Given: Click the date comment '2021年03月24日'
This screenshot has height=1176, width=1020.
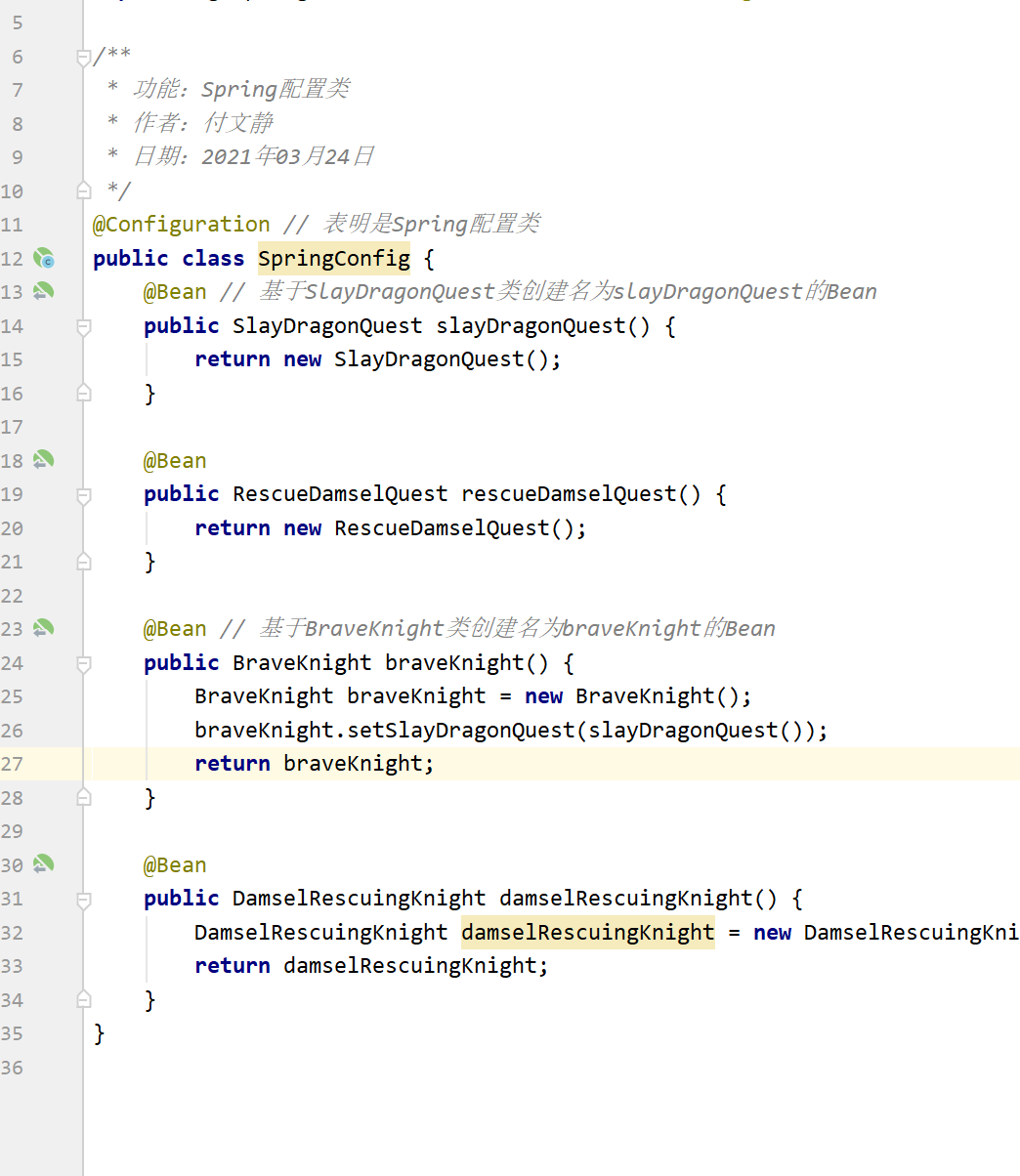Looking at the screenshot, I should click(288, 156).
